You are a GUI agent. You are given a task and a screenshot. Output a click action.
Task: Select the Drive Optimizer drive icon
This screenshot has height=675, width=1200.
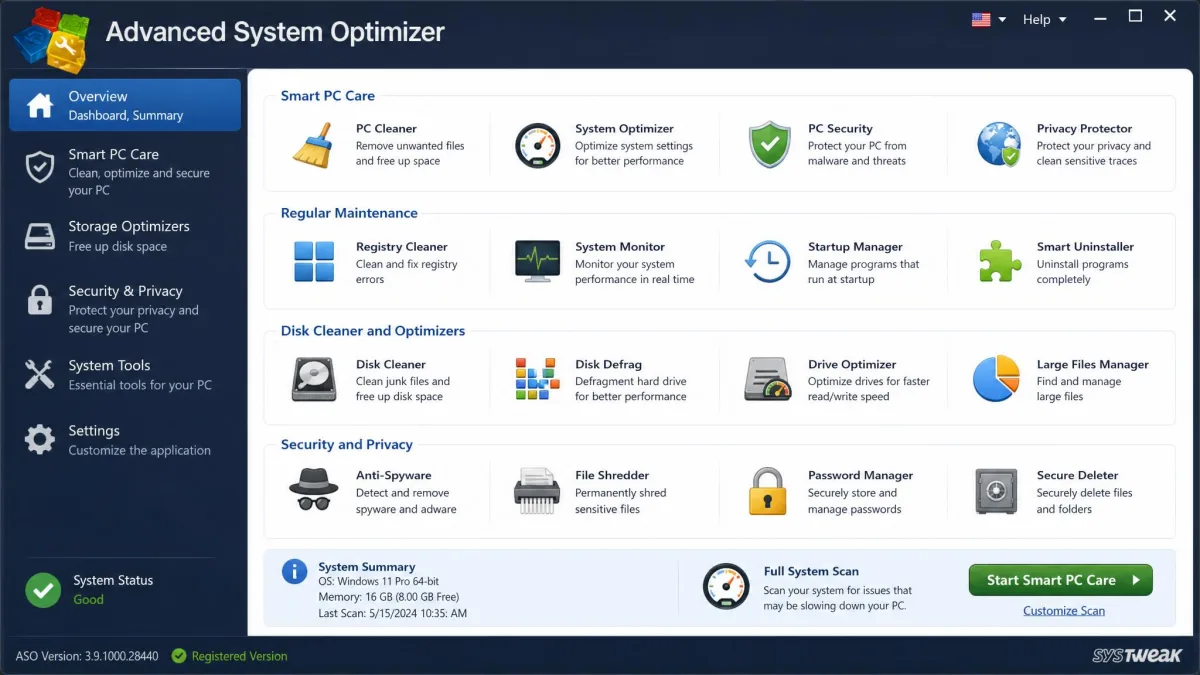click(768, 380)
